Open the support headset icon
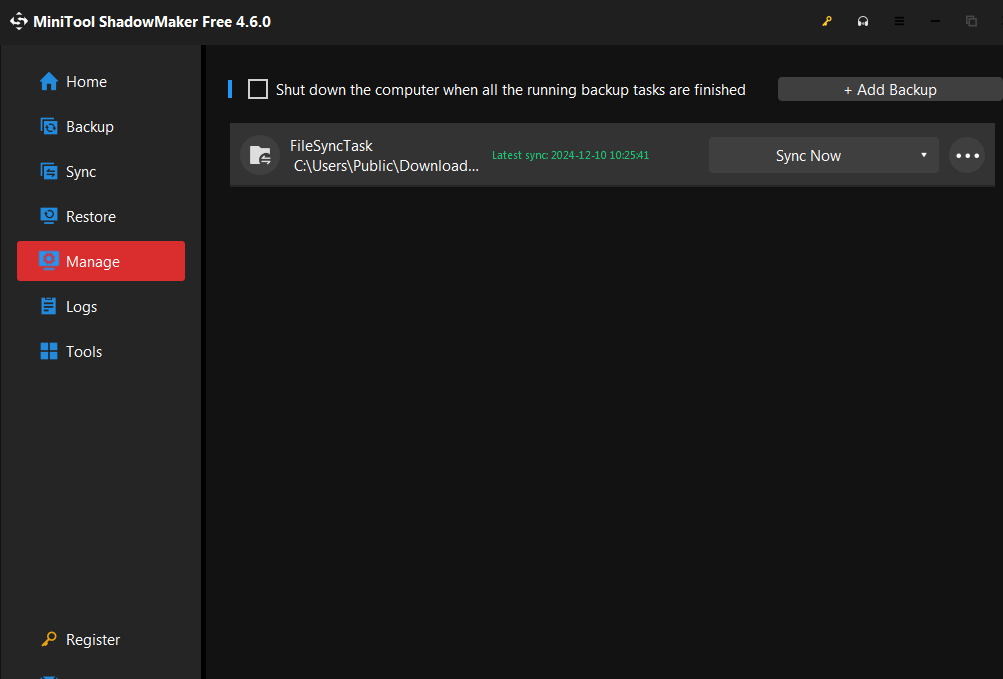1003x679 pixels. [863, 21]
